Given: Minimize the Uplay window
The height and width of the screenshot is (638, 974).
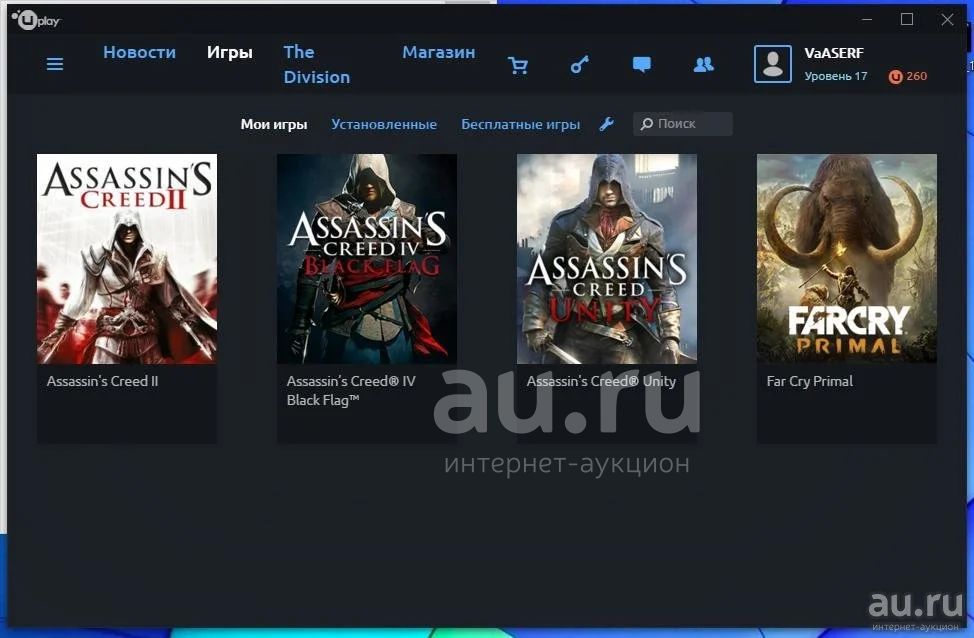Looking at the screenshot, I should click(x=867, y=20).
